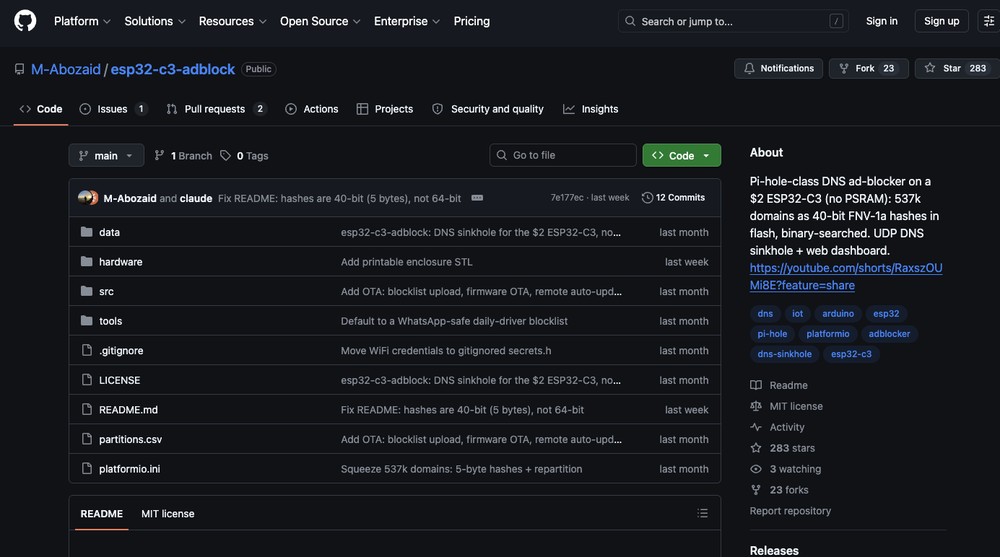Open the YouTube shorts link
The width and height of the screenshot is (1000, 557).
click(846, 276)
